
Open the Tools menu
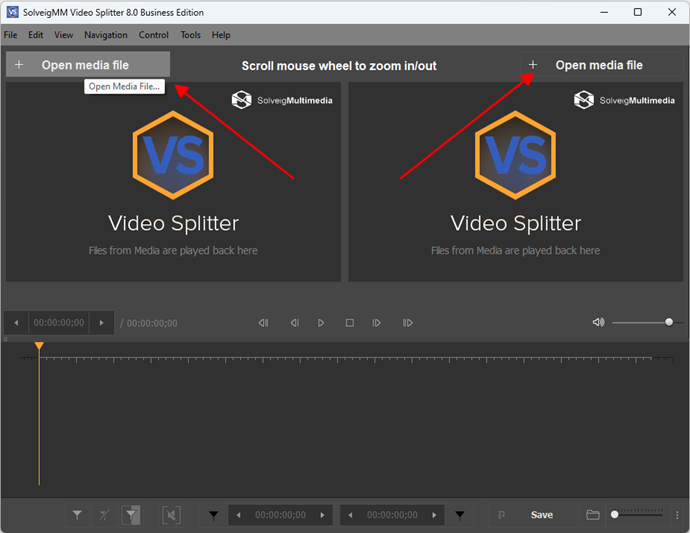pos(190,35)
